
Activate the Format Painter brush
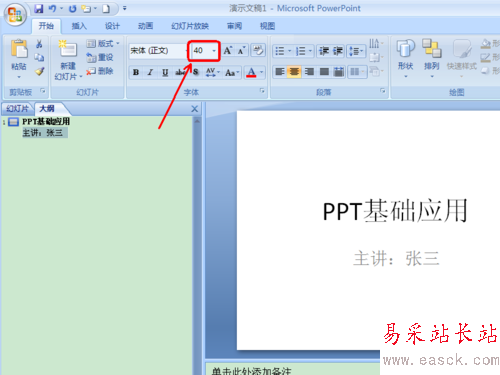39,71
